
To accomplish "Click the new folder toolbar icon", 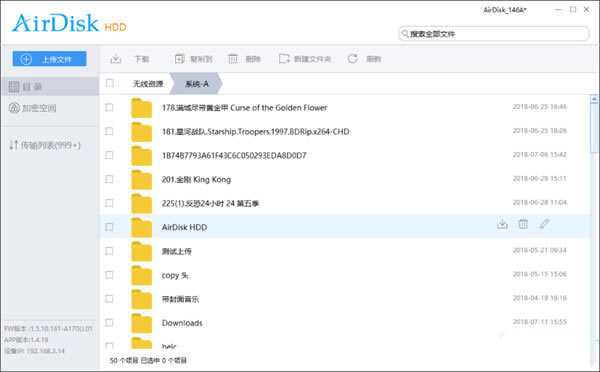I will point(284,59).
